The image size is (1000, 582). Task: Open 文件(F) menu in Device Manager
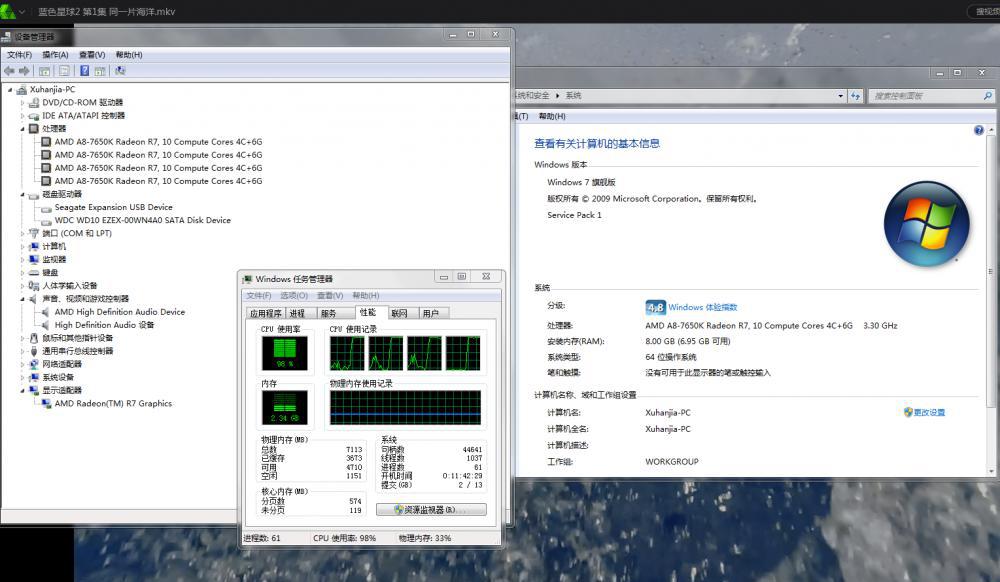coord(19,55)
